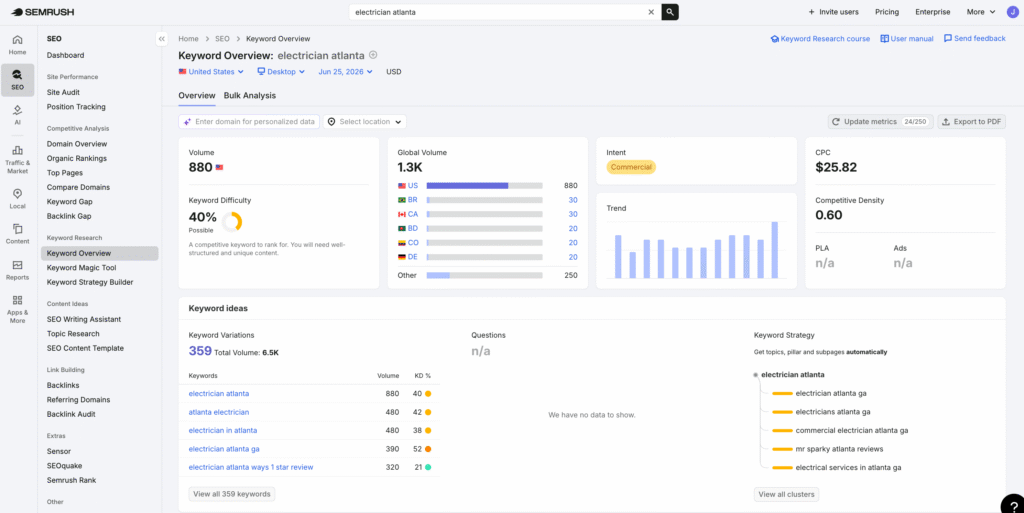
Task: Select commercial electrician atlanta ga cluster
Action: [x=852, y=430]
